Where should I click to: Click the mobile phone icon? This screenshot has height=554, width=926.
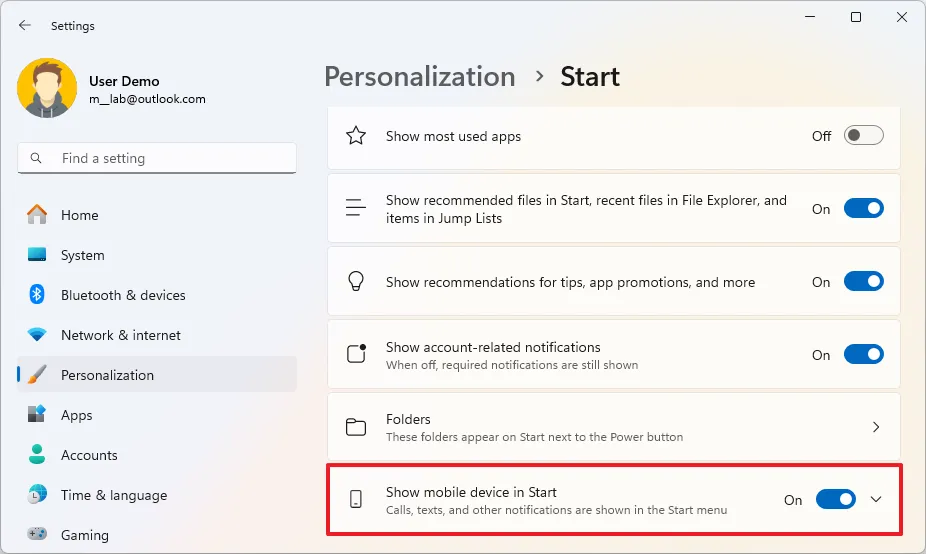point(356,500)
